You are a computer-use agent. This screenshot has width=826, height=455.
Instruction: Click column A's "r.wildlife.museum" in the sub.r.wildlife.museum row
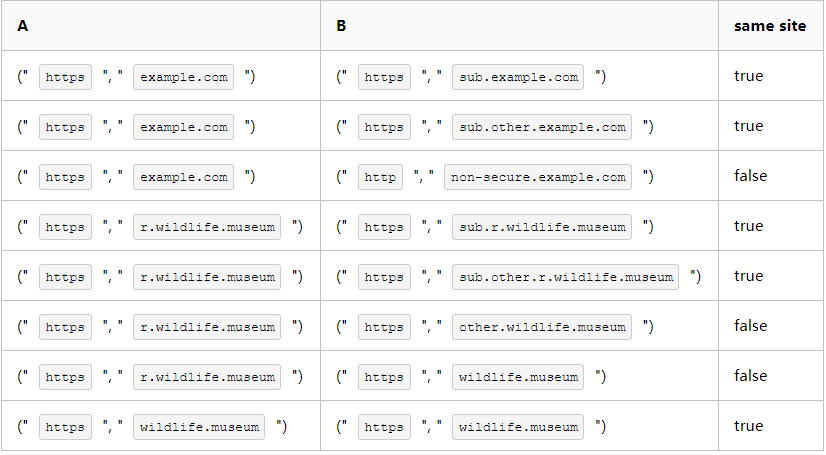[207, 227]
